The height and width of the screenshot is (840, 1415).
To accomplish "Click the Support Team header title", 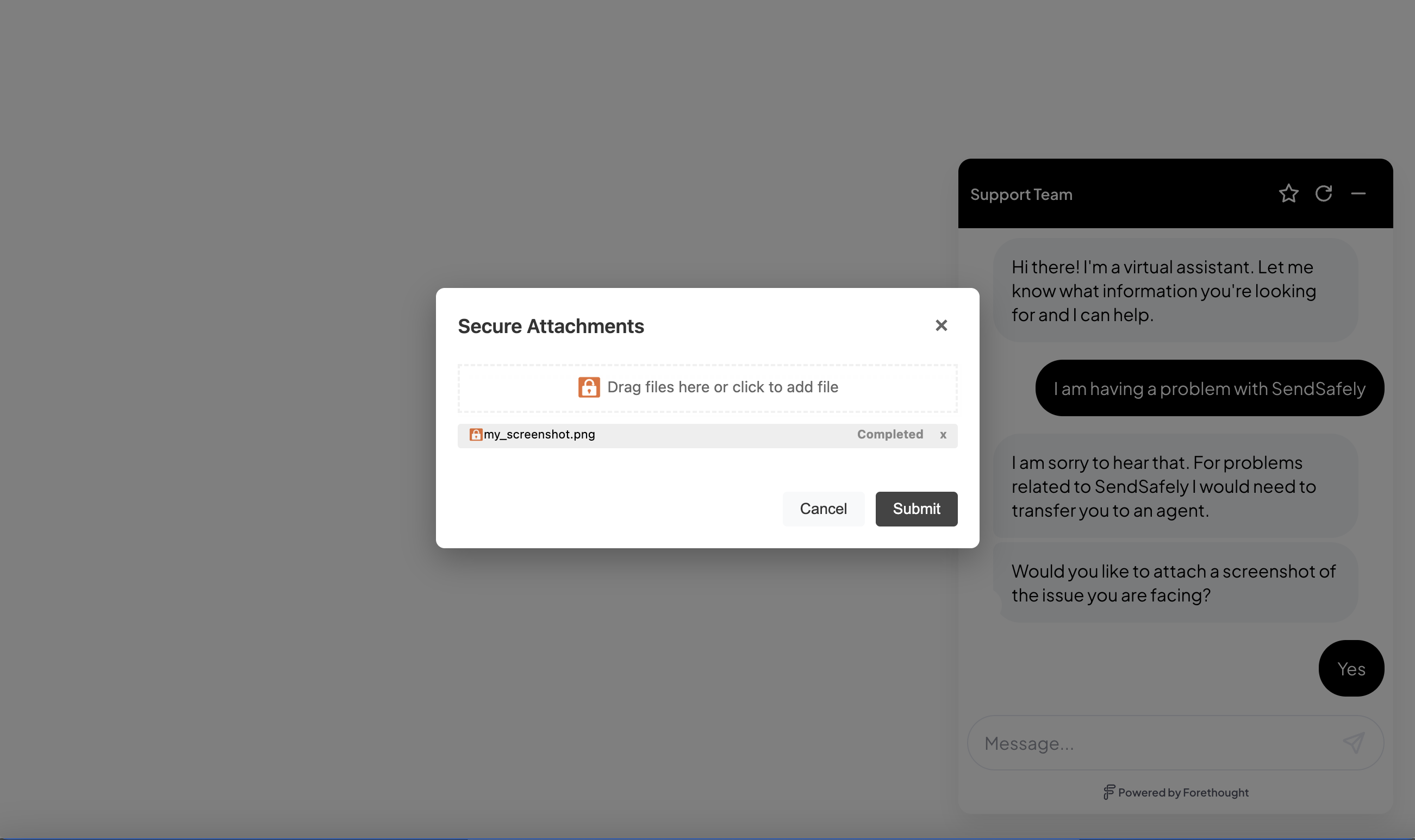I will 1021,194.
